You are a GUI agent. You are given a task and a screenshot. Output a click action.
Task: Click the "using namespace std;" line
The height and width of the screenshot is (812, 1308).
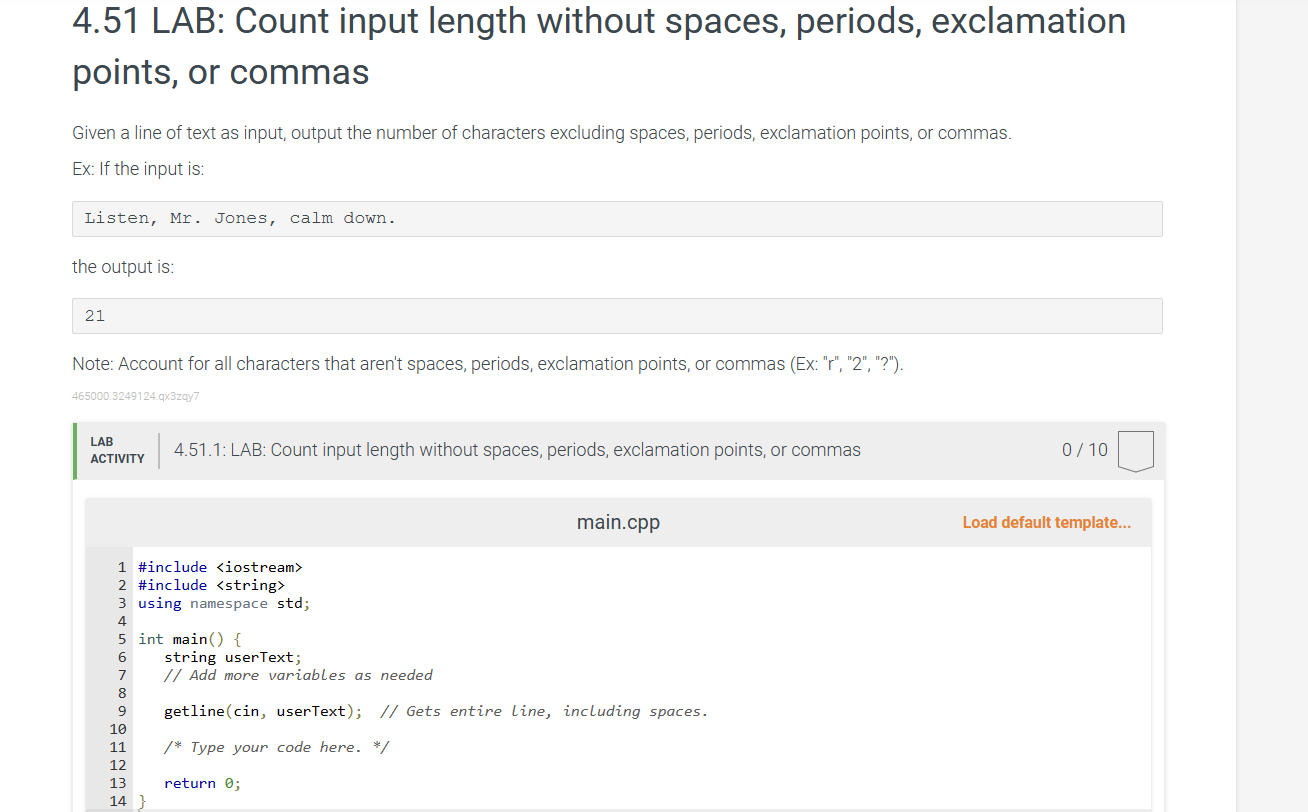pyautogui.click(x=222, y=603)
